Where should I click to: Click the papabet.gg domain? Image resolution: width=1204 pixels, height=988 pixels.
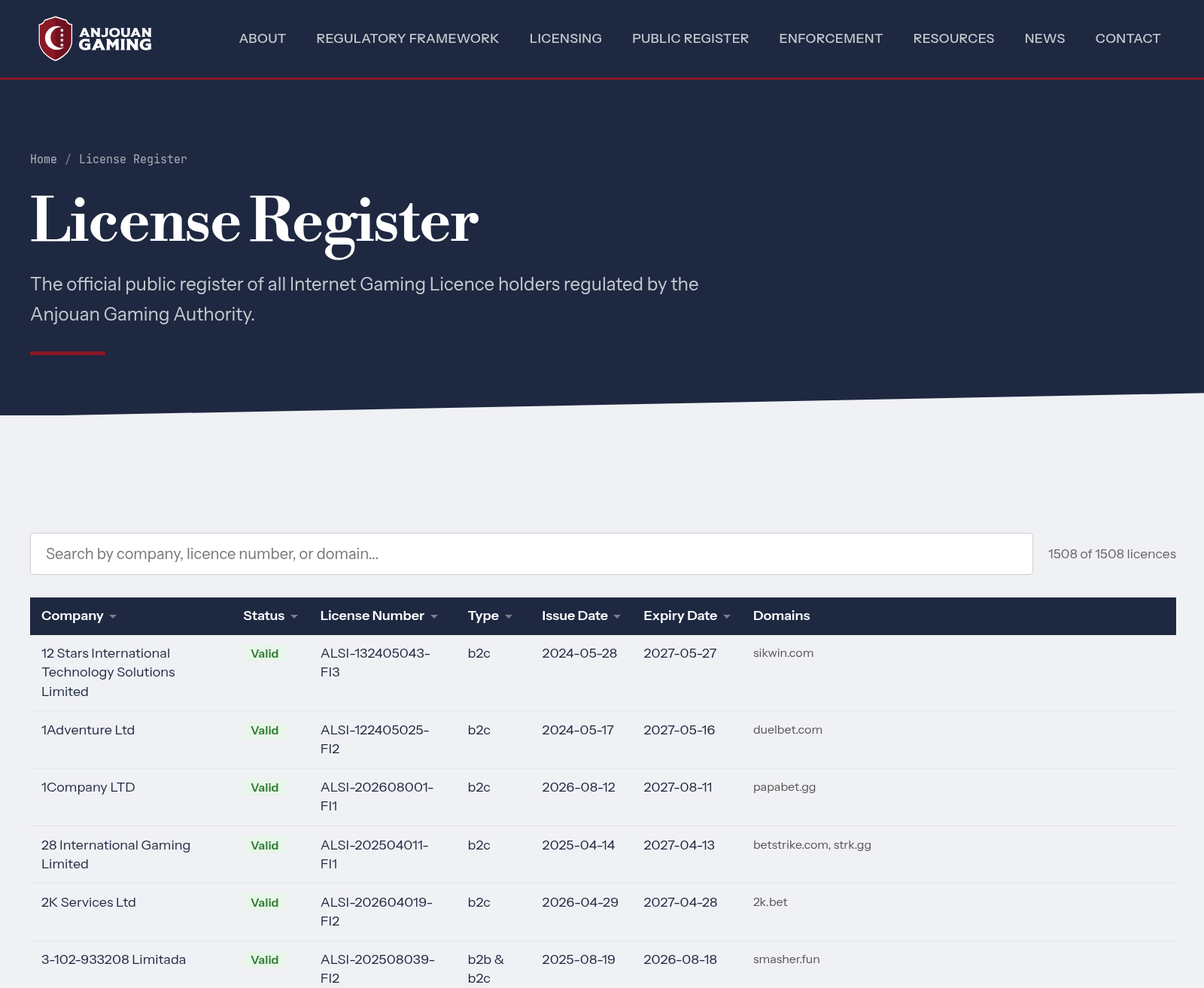point(784,787)
